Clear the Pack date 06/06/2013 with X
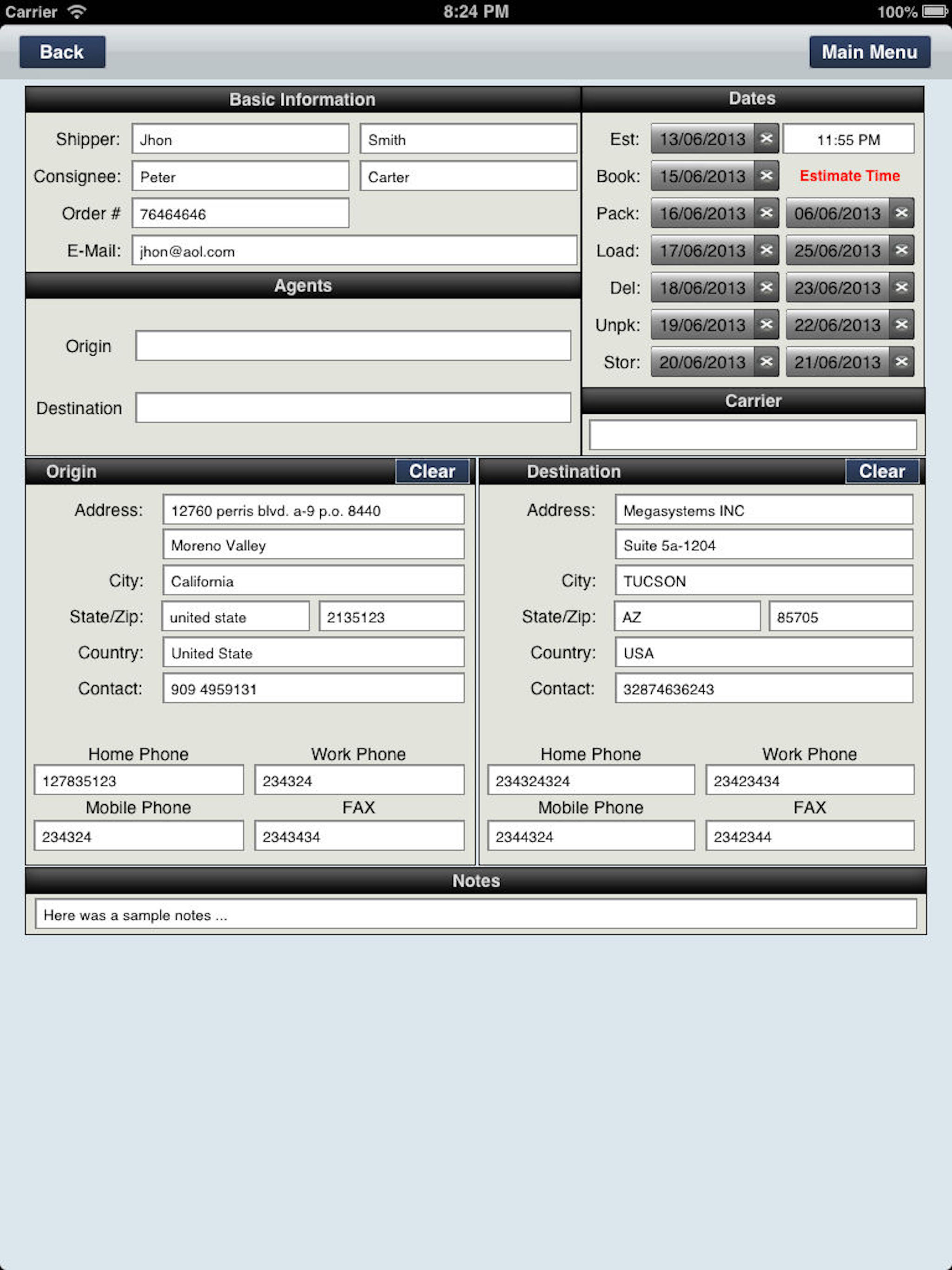 click(901, 213)
